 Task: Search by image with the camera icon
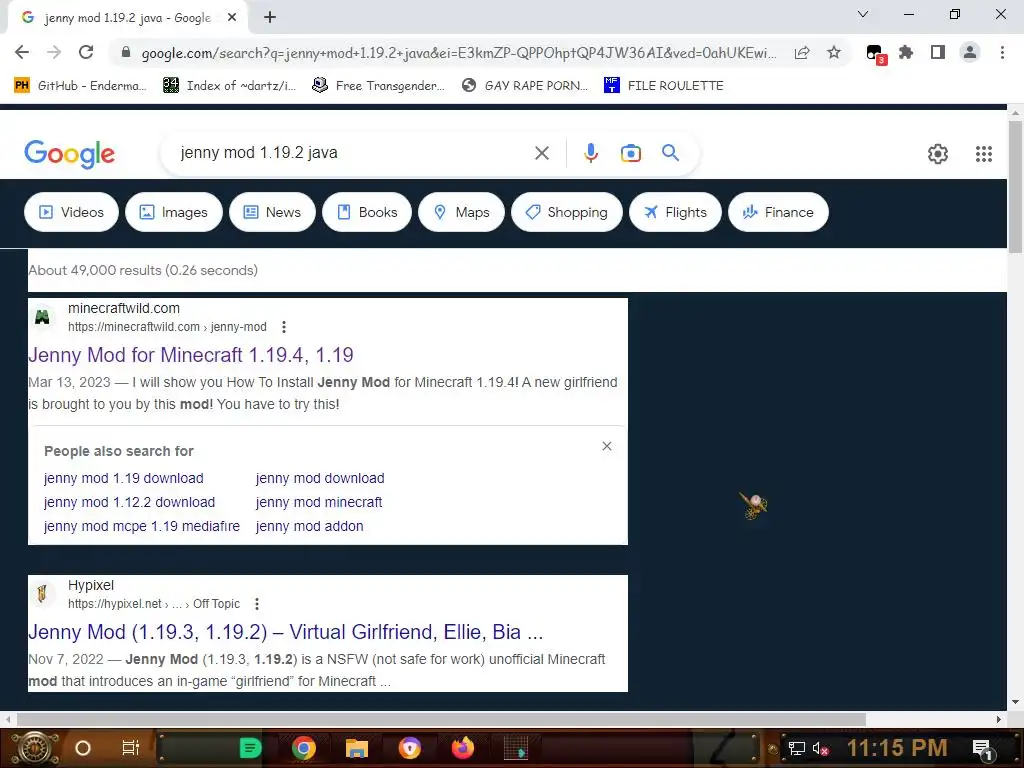(630, 153)
